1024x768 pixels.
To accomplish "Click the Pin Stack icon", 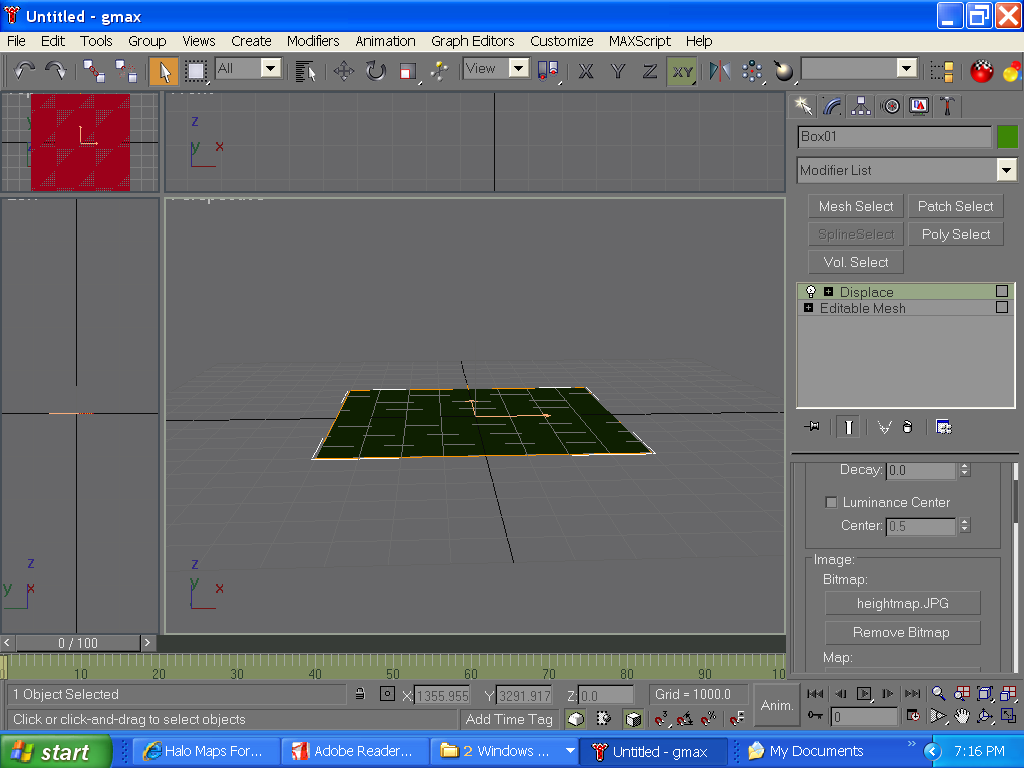I will (x=812, y=427).
